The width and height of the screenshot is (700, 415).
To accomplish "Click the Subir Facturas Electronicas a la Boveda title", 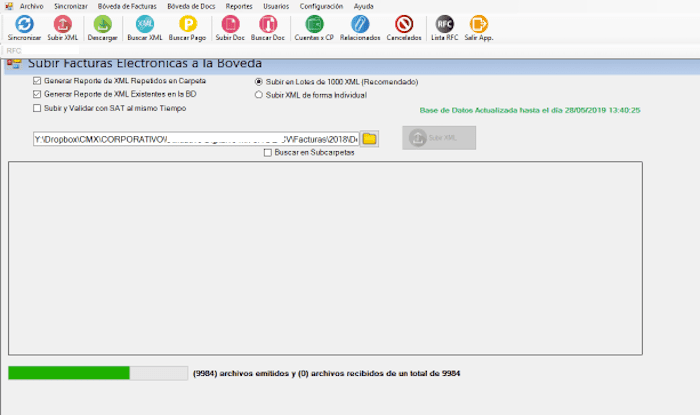I will point(145,63).
